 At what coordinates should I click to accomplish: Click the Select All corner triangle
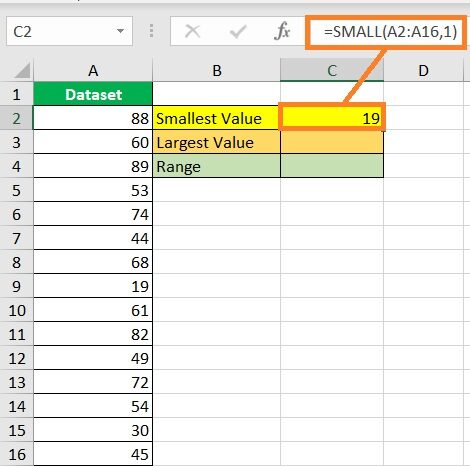coord(23,70)
